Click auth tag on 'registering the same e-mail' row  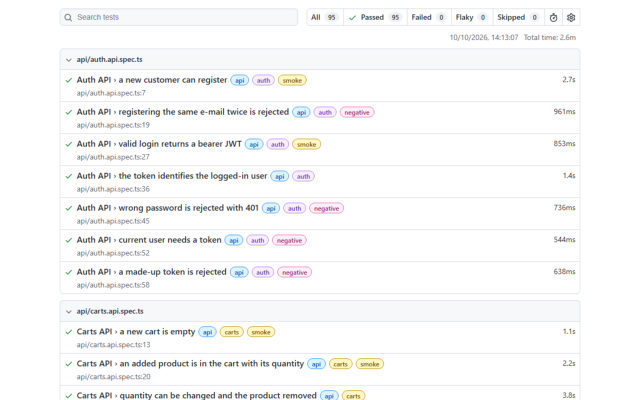coord(325,112)
